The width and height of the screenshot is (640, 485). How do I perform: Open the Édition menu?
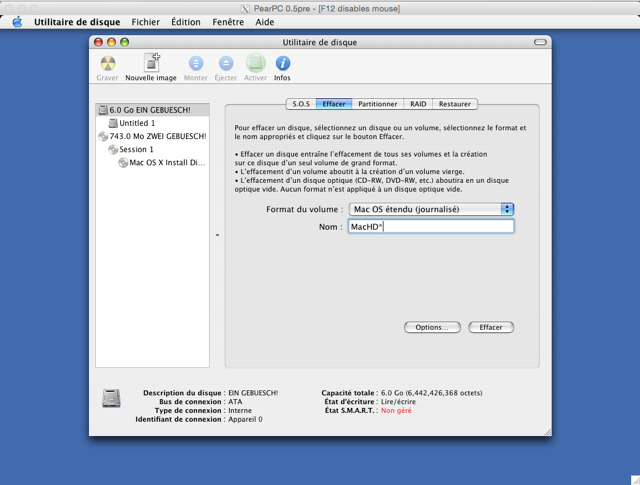click(186, 22)
